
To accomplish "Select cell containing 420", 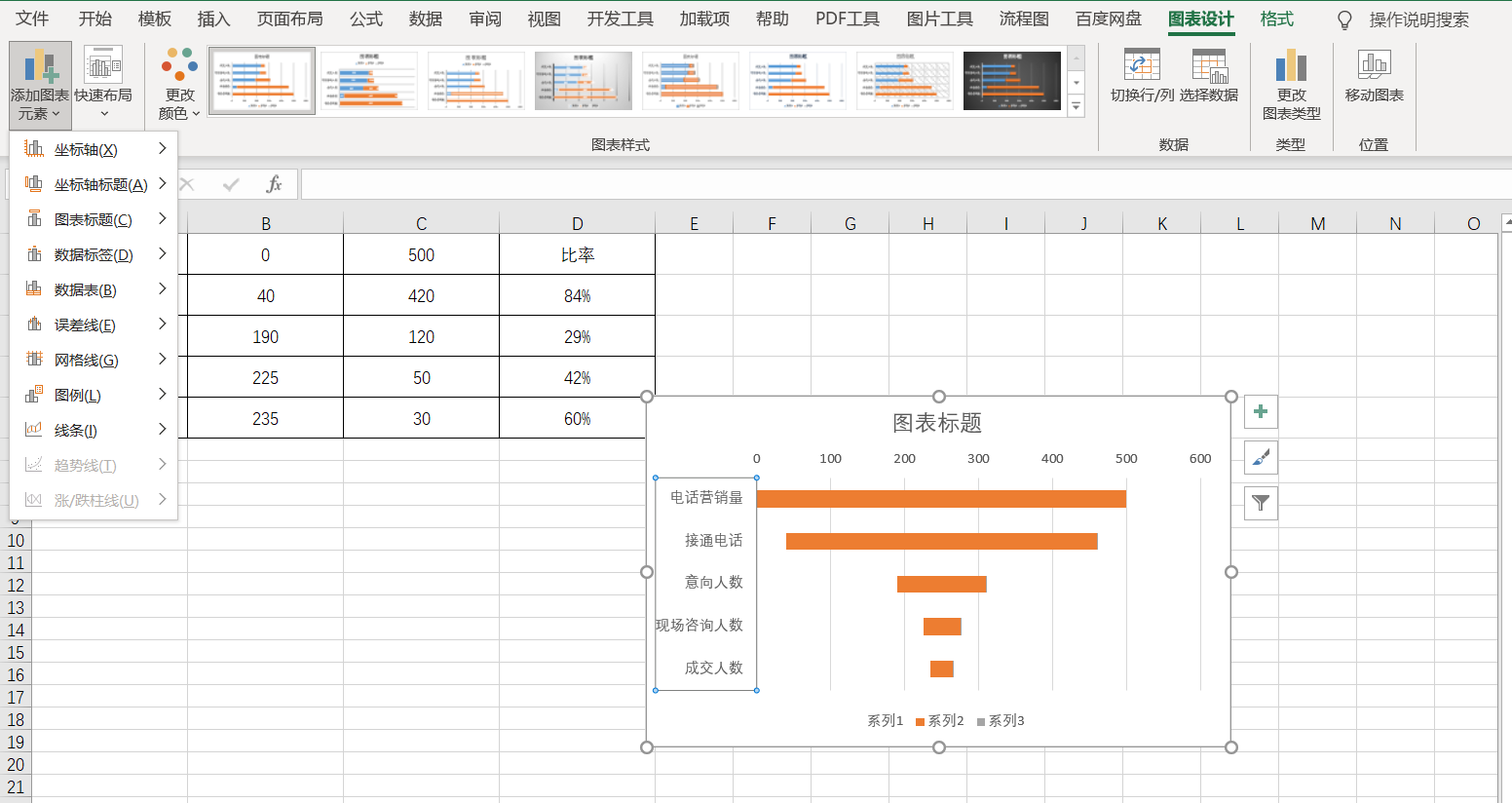I will pos(421,295).
